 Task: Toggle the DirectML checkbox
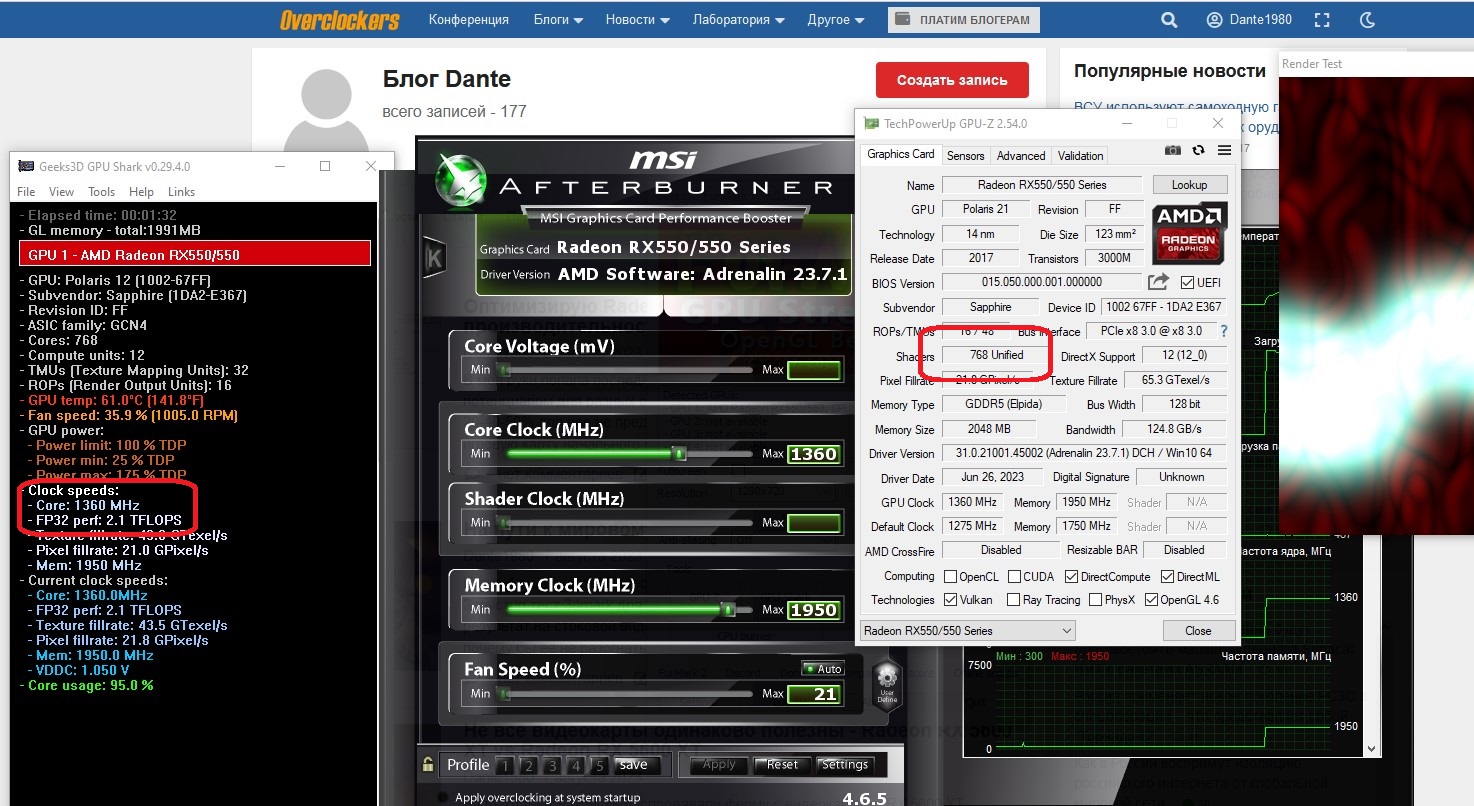click(1168, 576)
